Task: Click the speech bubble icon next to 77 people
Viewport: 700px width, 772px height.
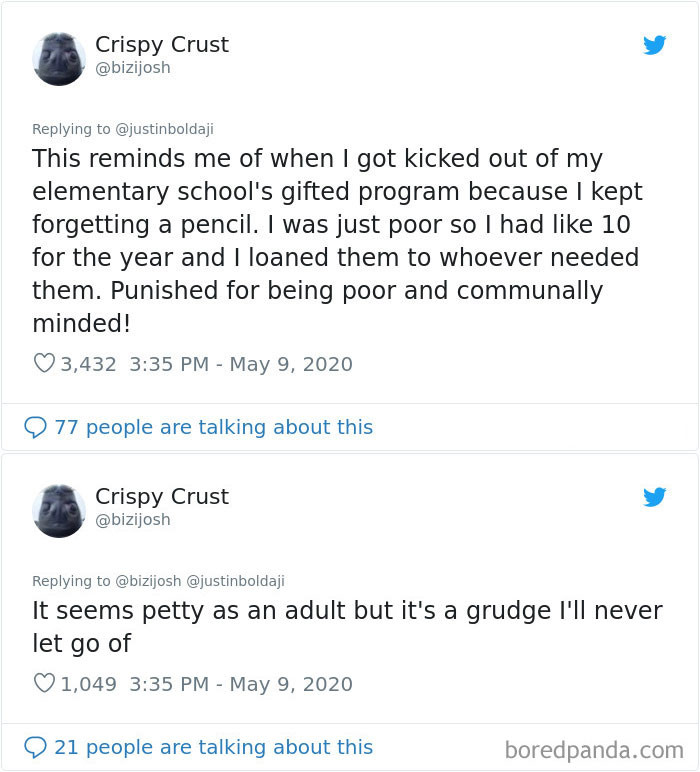Action: (x=35, y=428)
